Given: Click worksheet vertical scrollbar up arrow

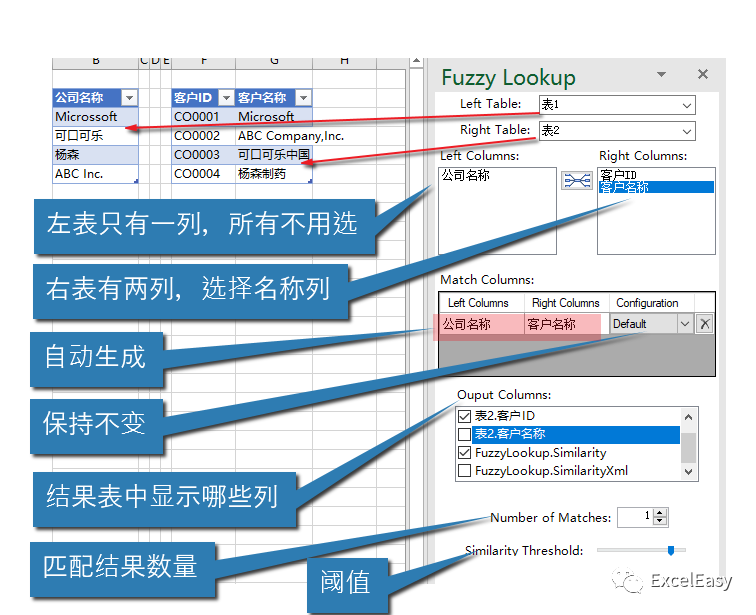Looking at the screenshot, I should click(416, 62).
